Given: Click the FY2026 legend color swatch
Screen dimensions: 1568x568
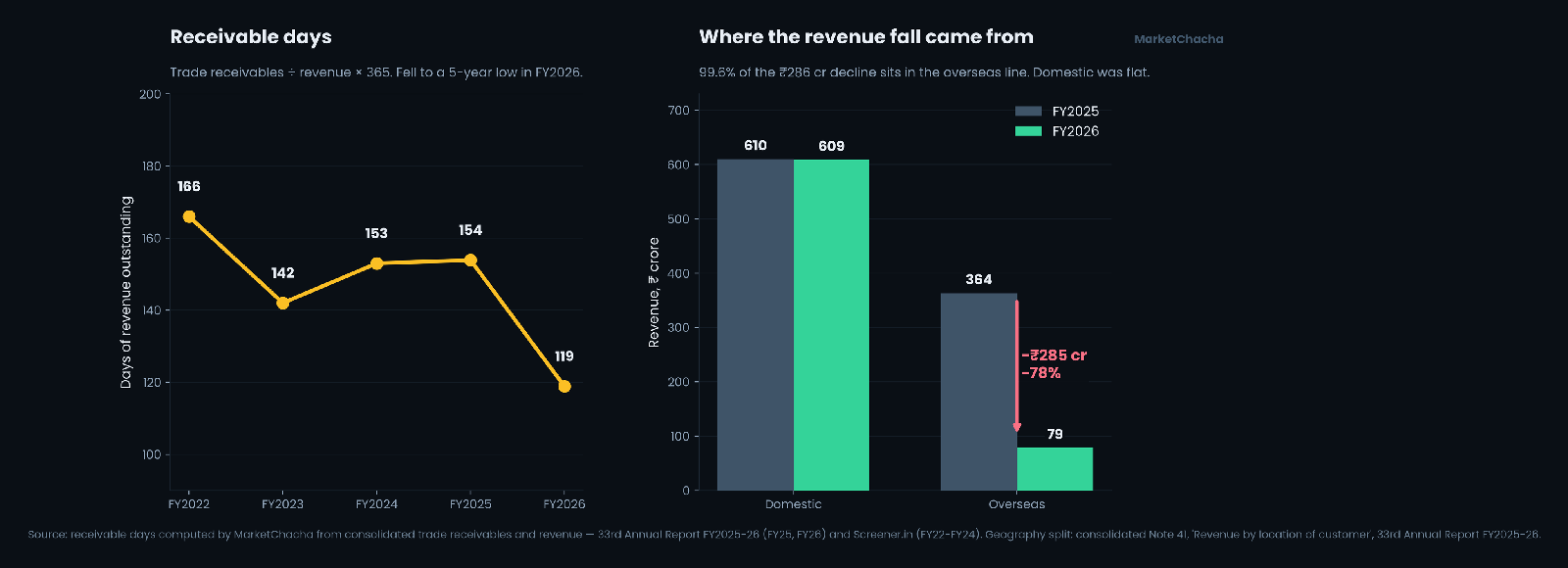Looking at the screenshot, I should [x=1028, y=131].
